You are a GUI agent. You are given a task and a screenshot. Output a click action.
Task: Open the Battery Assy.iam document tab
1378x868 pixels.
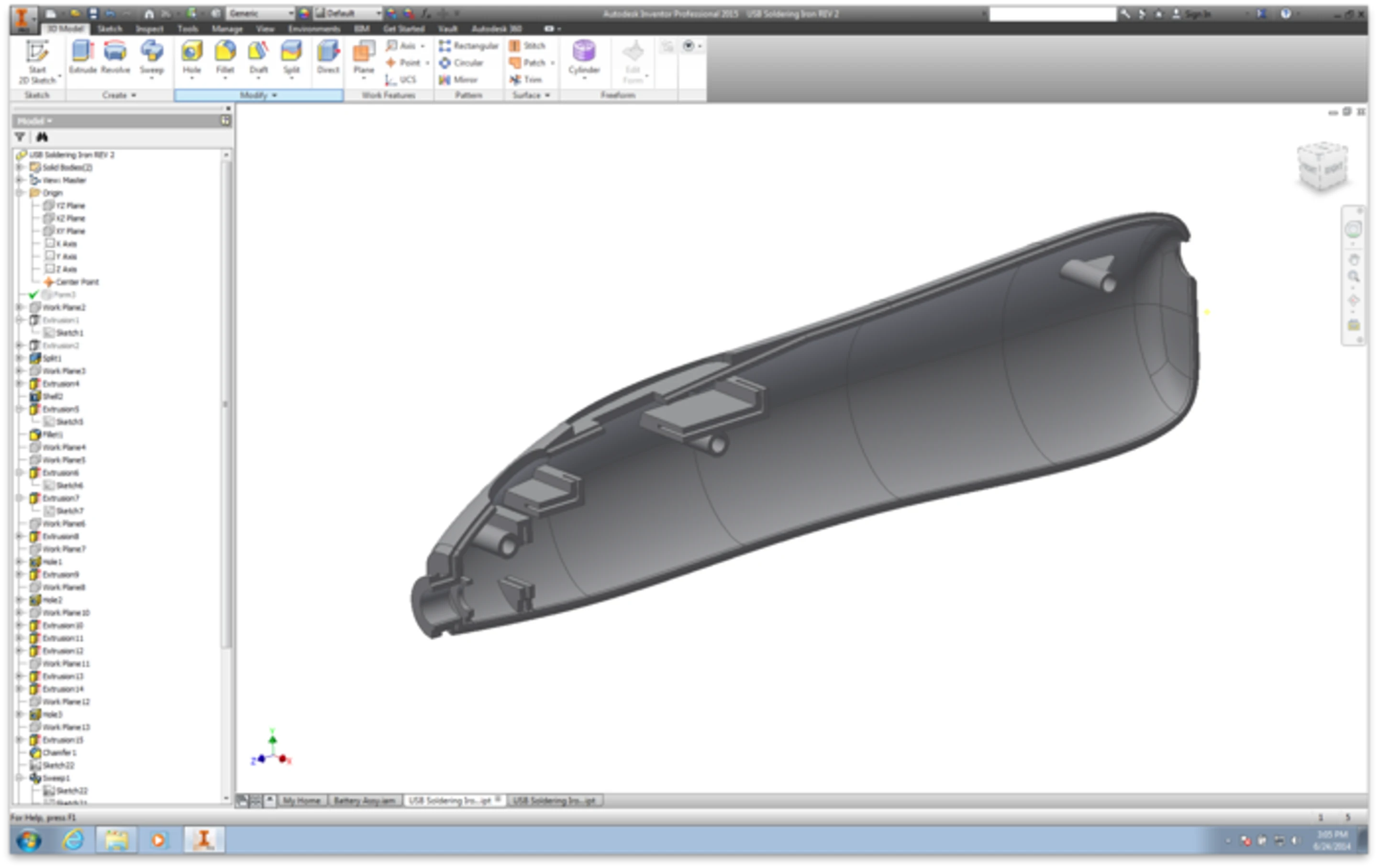tap(365, 801)
